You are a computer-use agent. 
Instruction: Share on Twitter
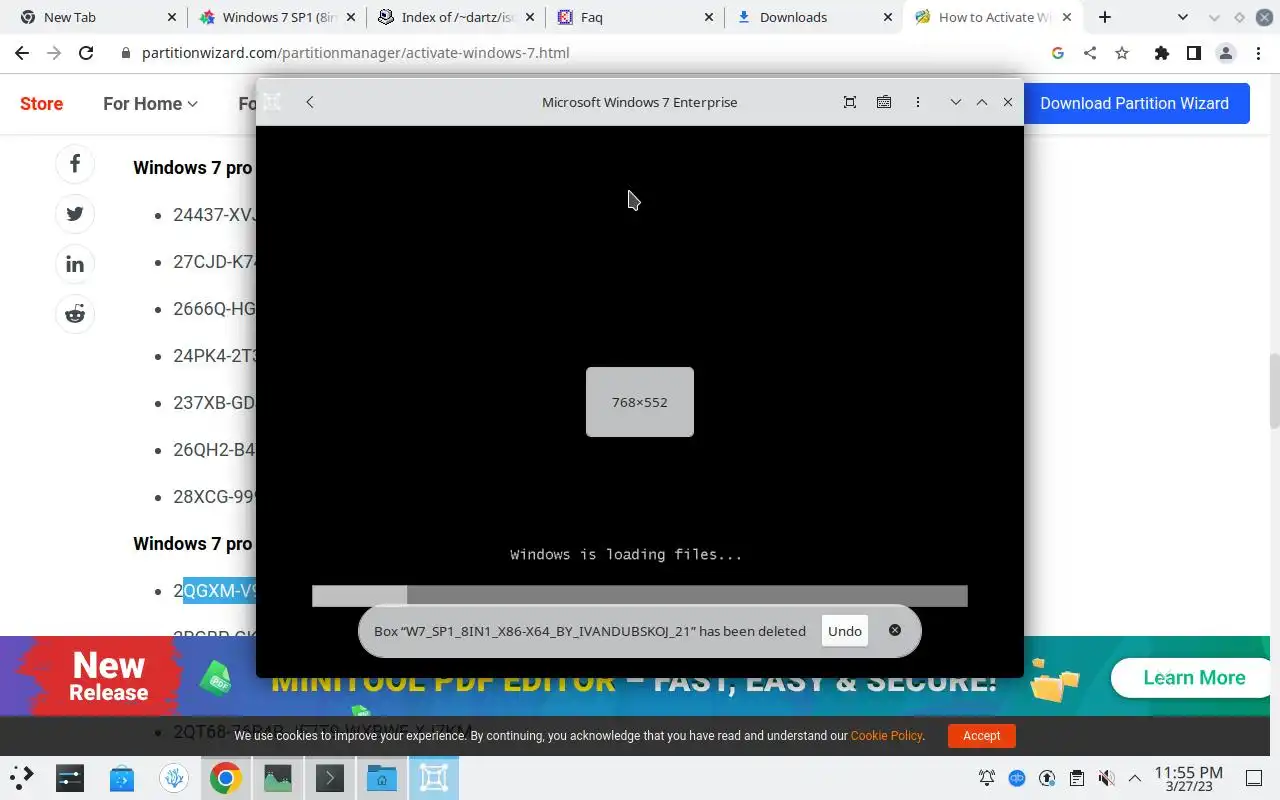(75, 214)
